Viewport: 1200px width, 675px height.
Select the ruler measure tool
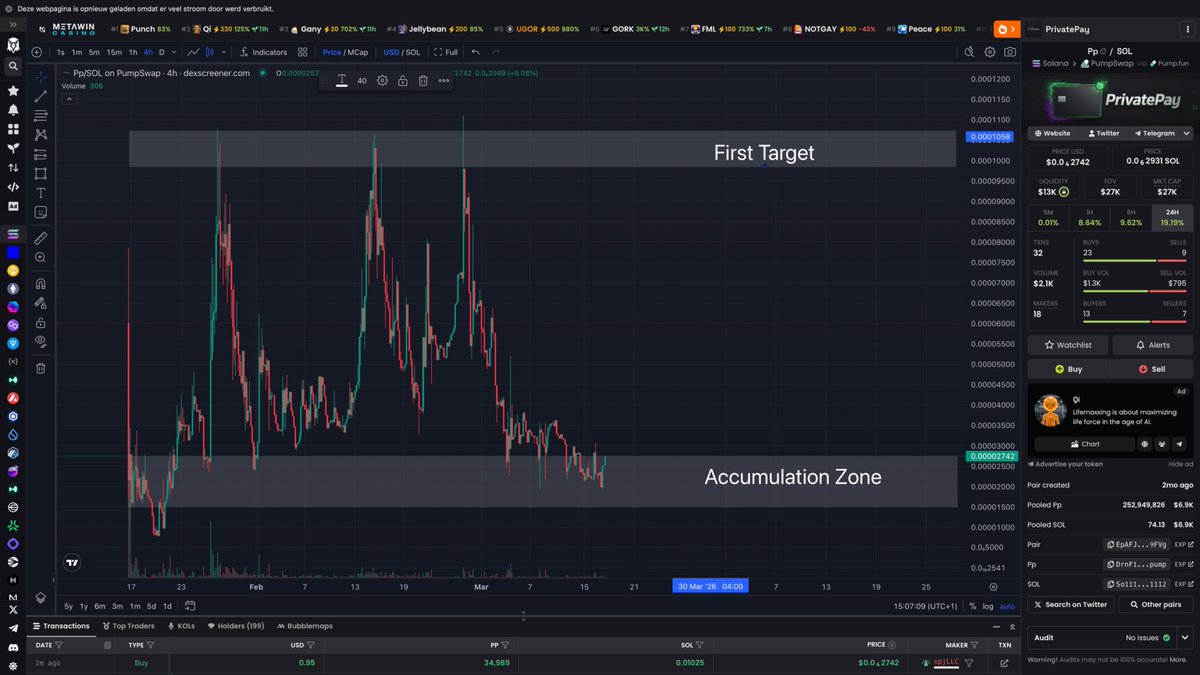point(41,238)
